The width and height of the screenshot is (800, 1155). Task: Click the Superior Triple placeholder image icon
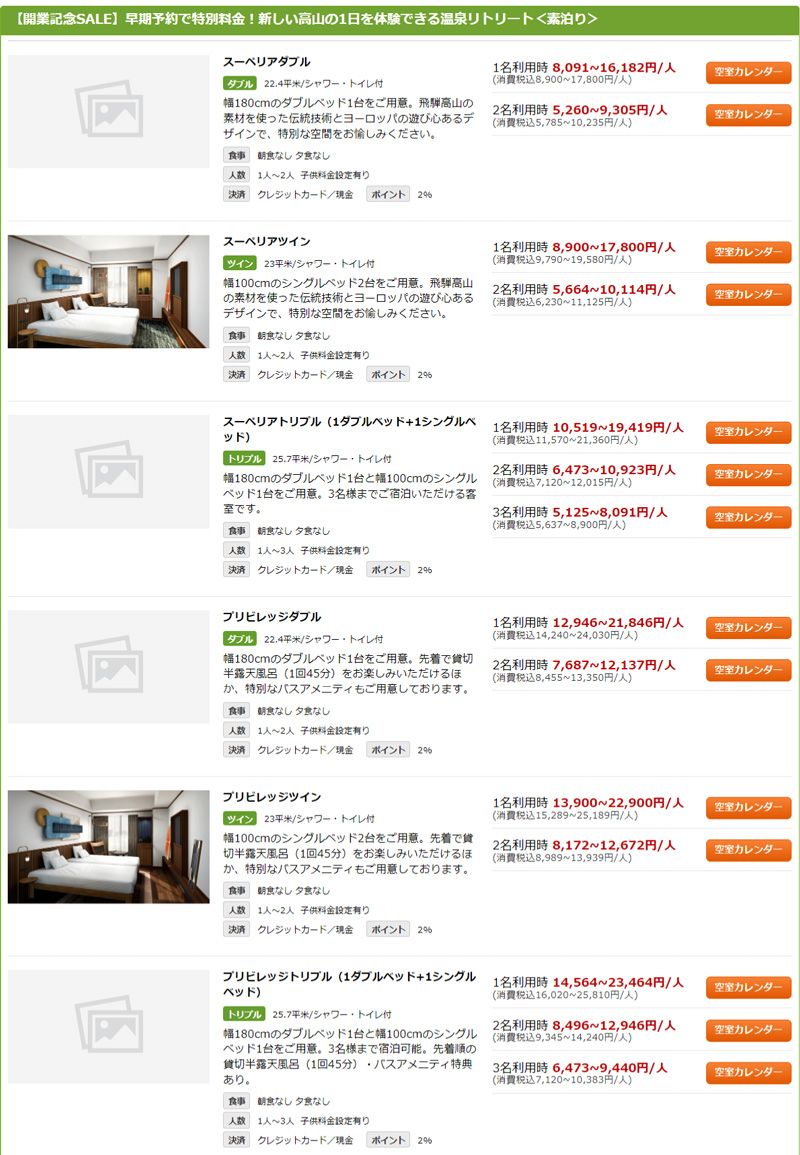108,471
